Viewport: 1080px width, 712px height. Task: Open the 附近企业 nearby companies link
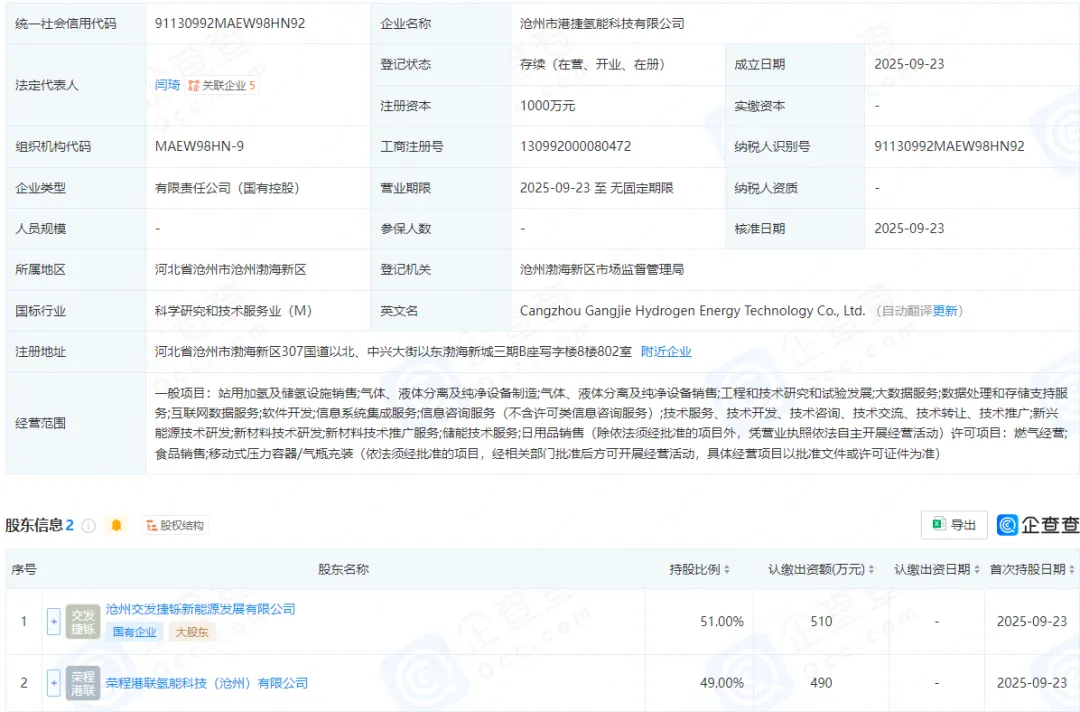(666, 351)
